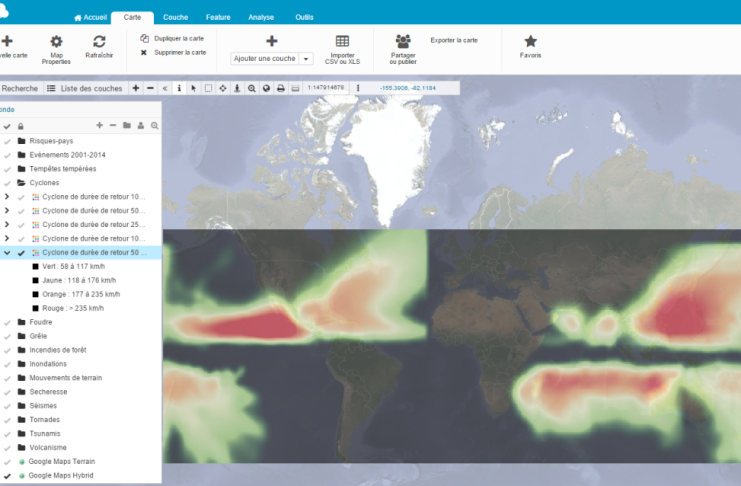Click the Partager ou publier icon

coord(403,41)
